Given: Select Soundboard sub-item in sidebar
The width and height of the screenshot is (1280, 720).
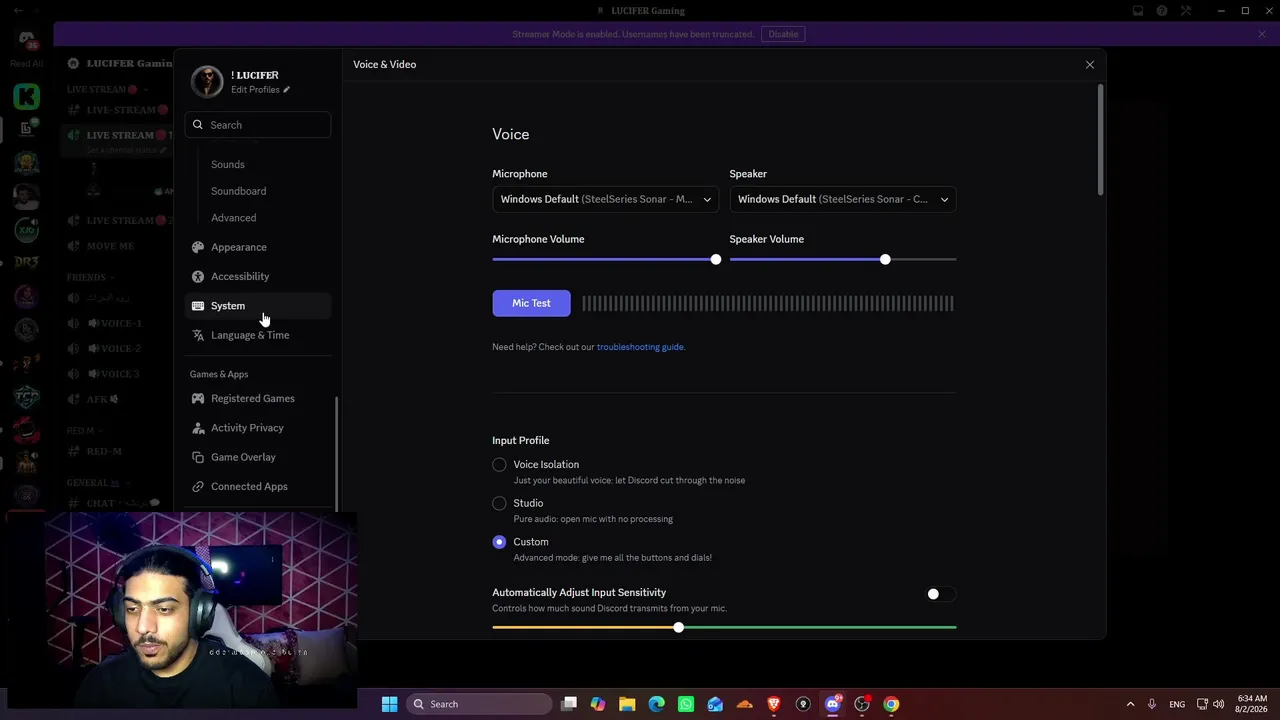Looking at the screenshot, I should (x=238, y=191).
